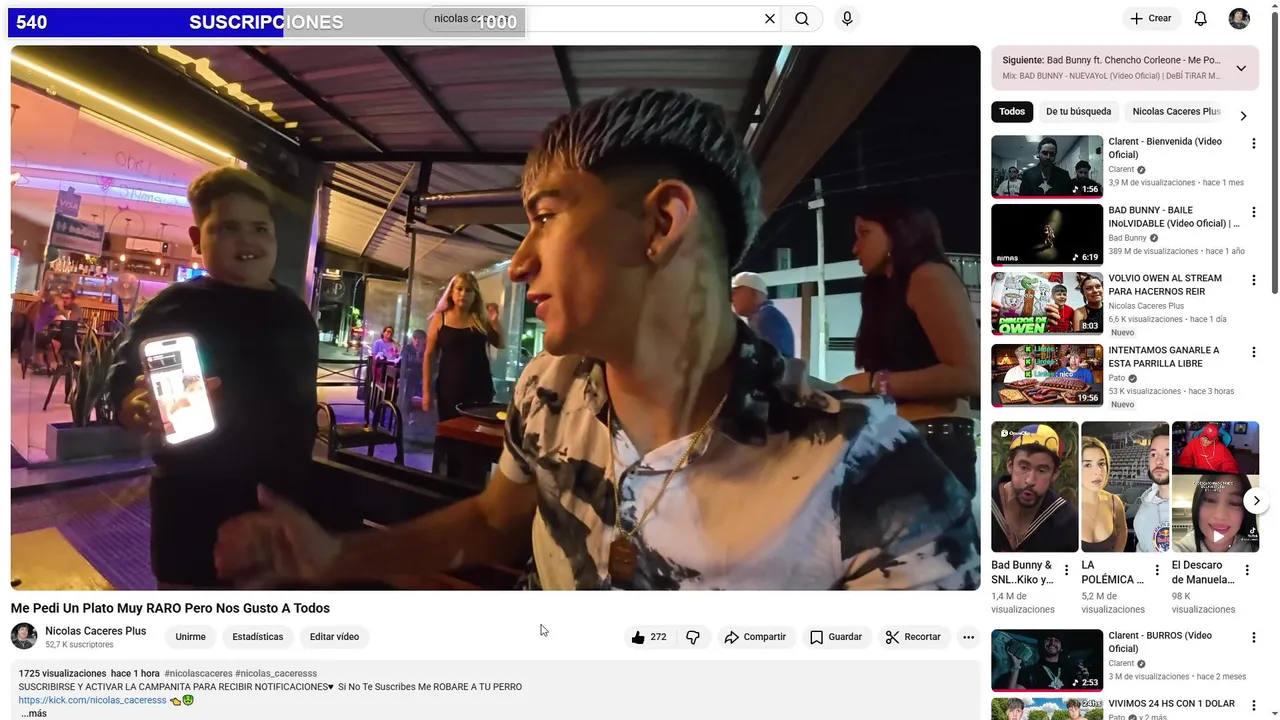Open the VOLVIO OWEN AL STREAM thumbnail
Image resolution: width=1280 pixels, height=720 pixels.
[1047, 304]
